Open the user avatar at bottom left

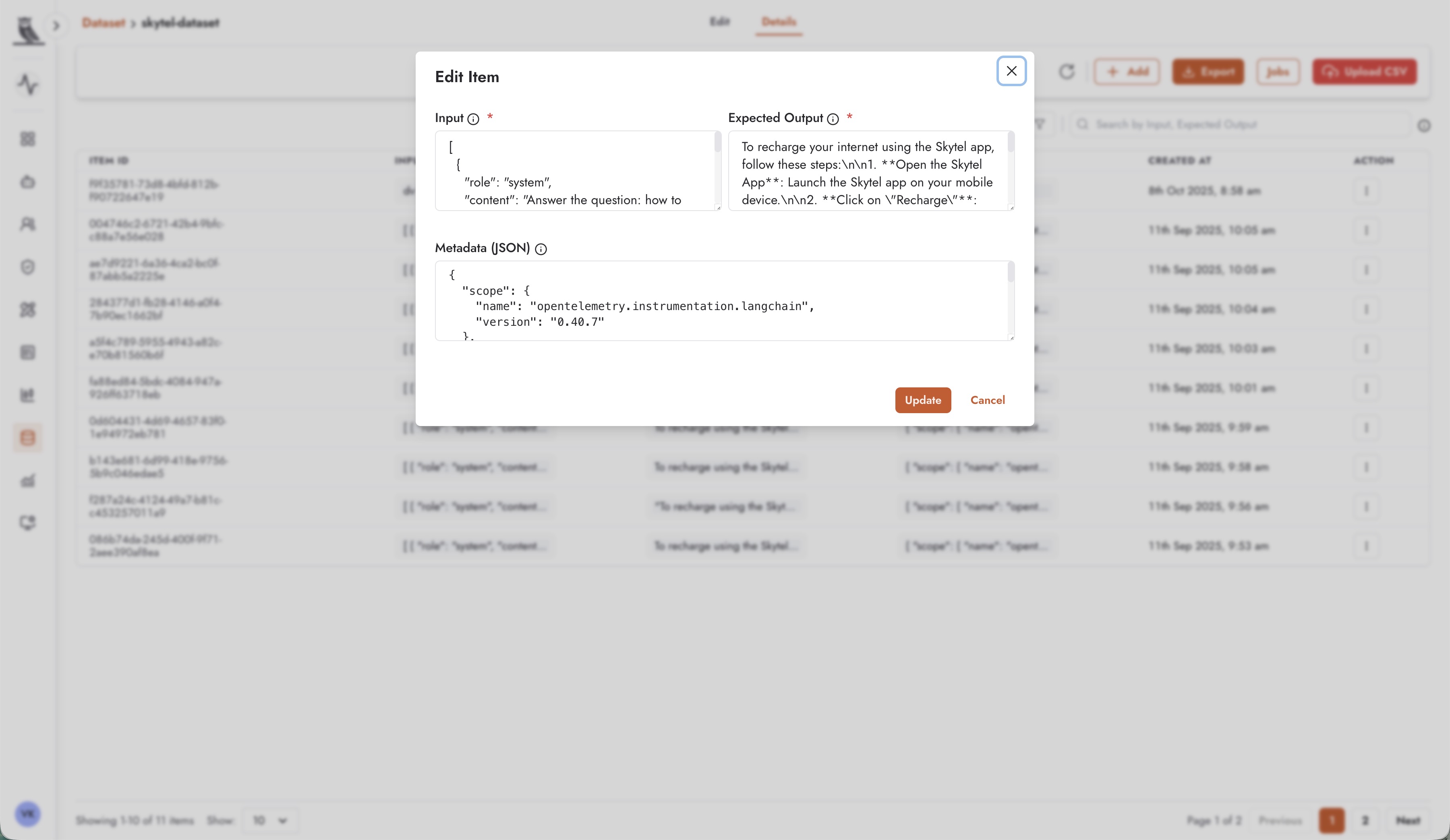pyautogui.click(x=28, y=813)
